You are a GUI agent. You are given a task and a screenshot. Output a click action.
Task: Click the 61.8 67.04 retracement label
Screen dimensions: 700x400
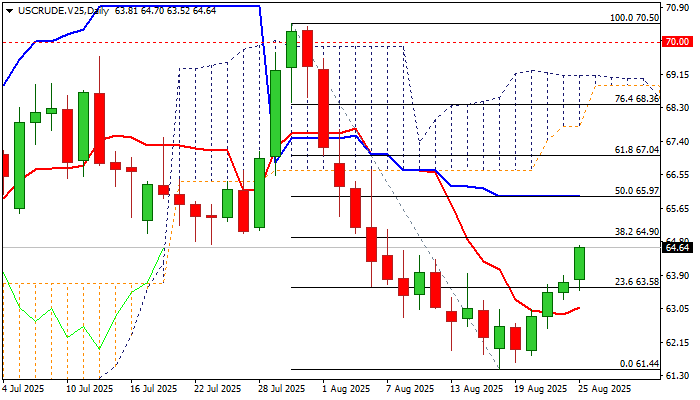(x=636, y=149)
